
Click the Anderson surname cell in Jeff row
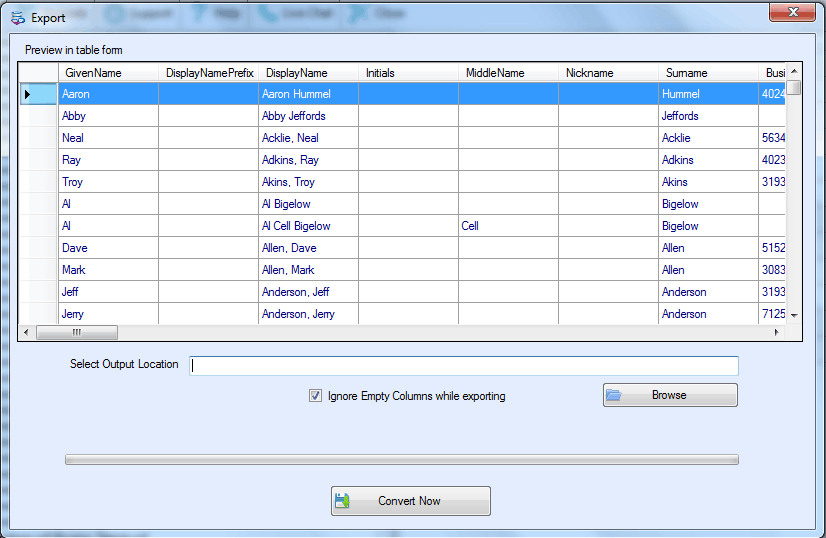[x=709, y=292]
